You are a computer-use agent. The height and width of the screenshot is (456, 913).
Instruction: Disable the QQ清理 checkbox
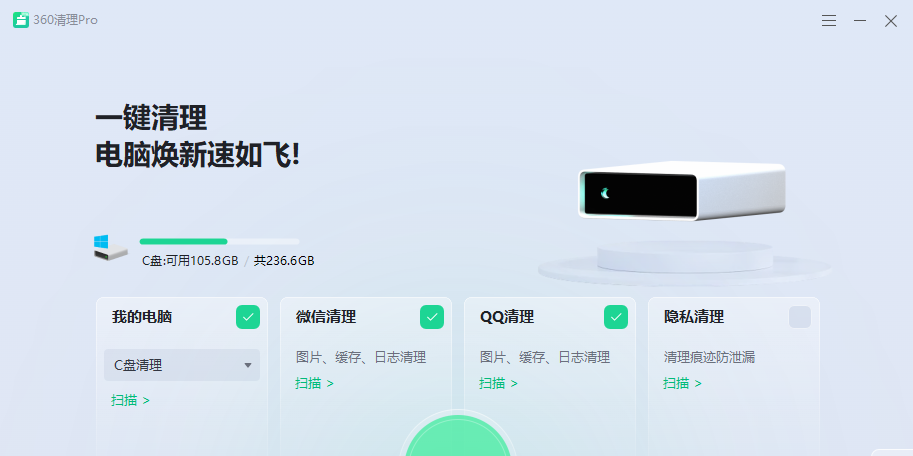tap(616, 317)
